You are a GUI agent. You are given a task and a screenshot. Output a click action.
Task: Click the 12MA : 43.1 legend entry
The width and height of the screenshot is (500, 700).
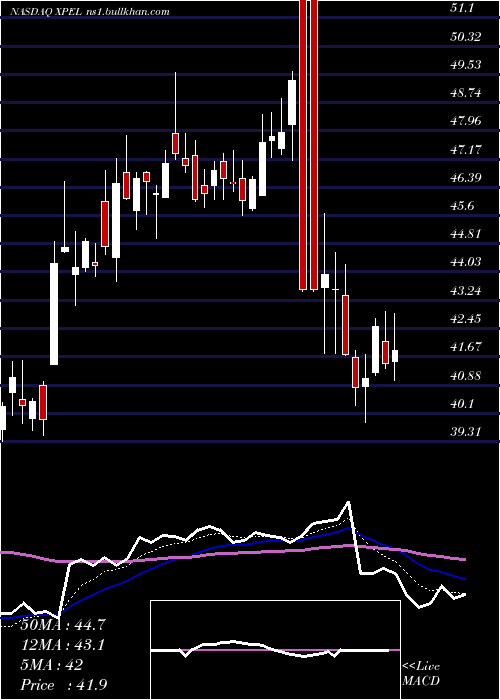(x=63, y=645)
